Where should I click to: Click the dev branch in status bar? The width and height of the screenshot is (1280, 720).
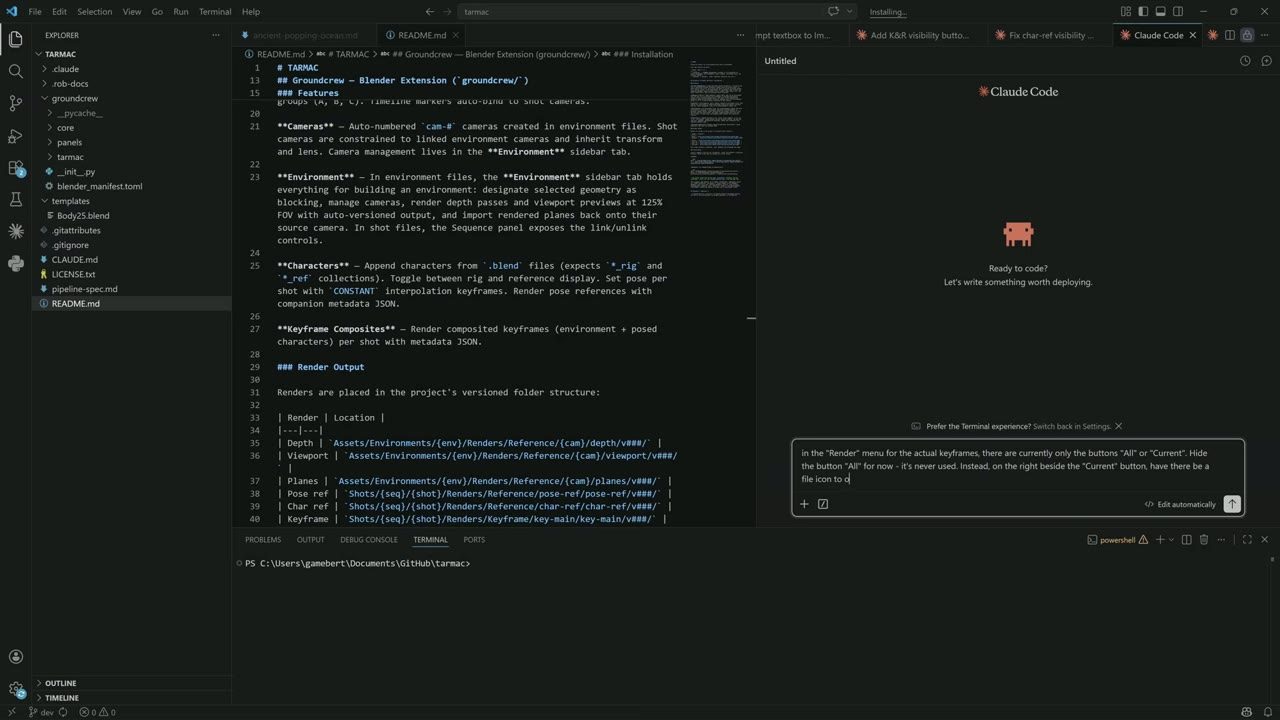tap(41, 712)
